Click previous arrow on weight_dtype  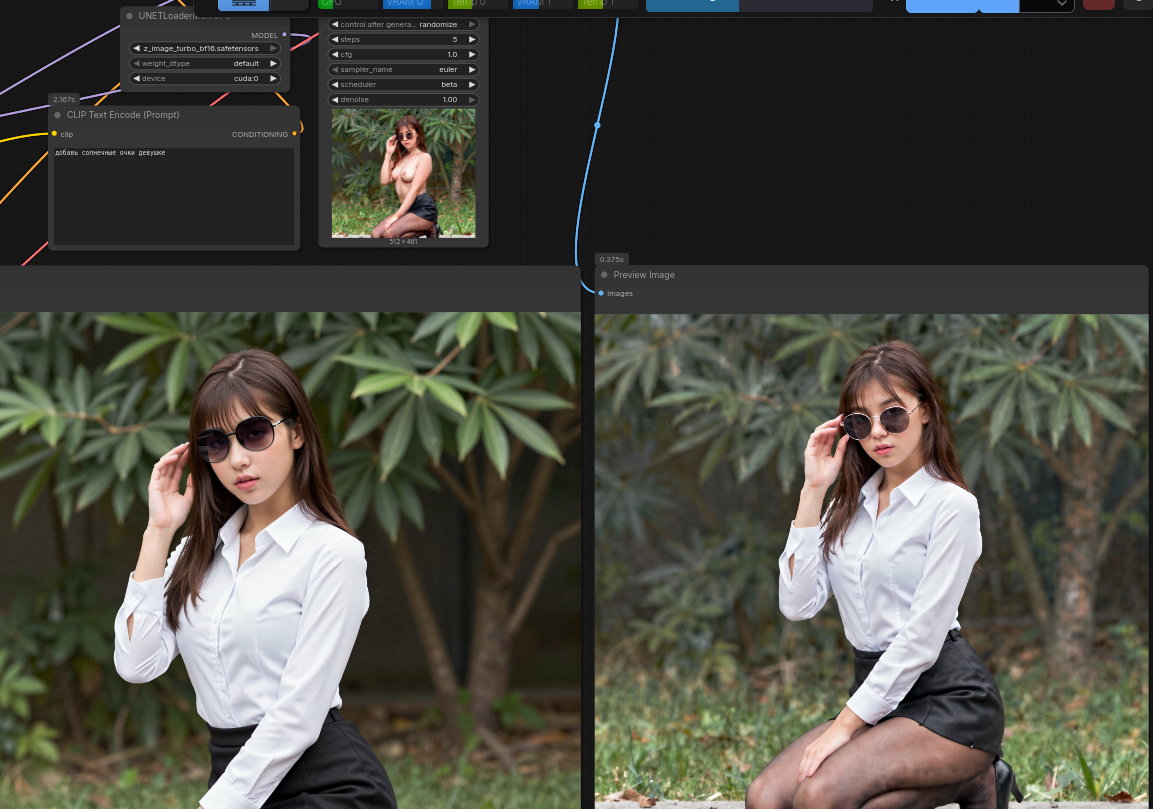pos(136,63)
